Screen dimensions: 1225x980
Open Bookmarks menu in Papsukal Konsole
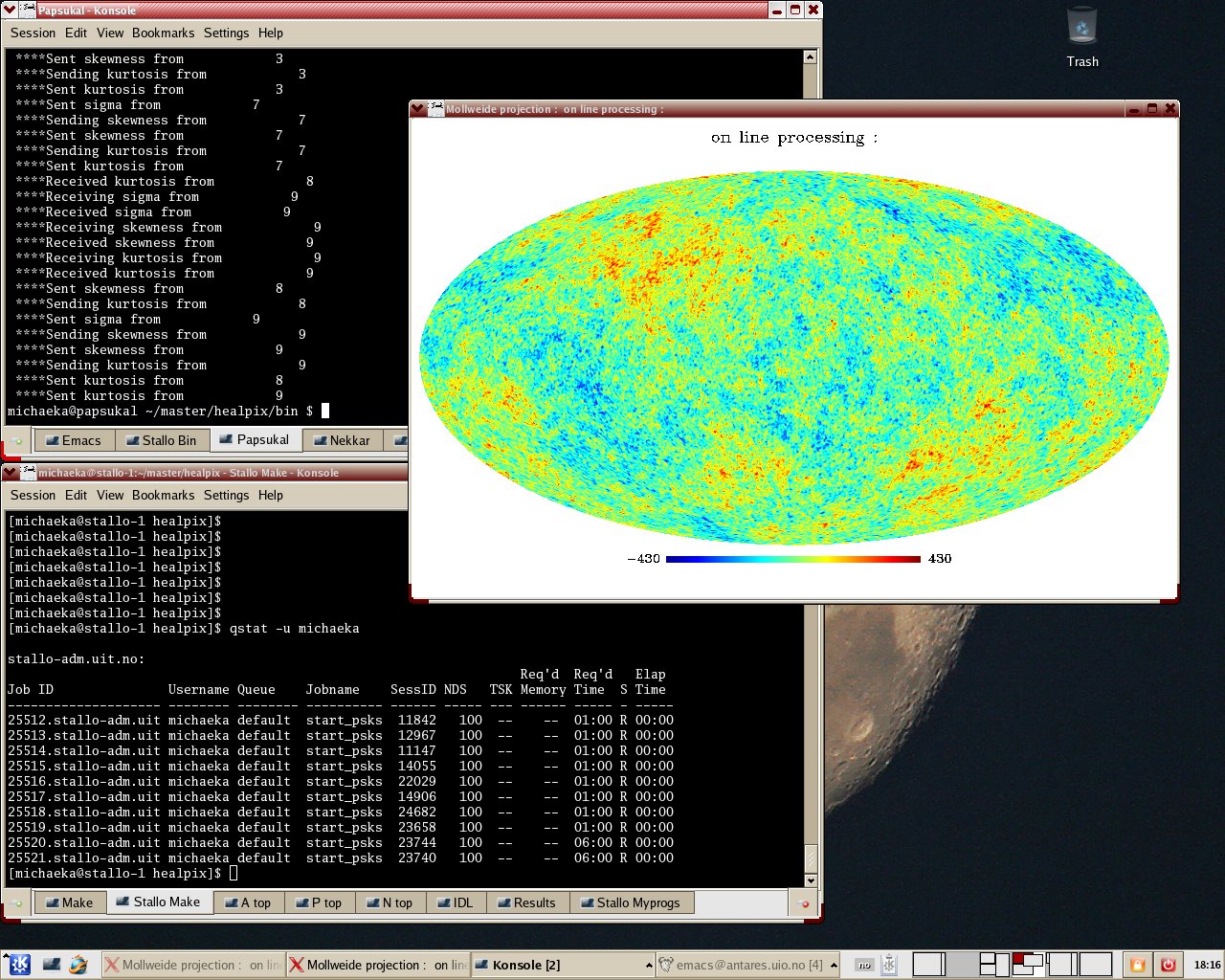click(x=164, y=33)
